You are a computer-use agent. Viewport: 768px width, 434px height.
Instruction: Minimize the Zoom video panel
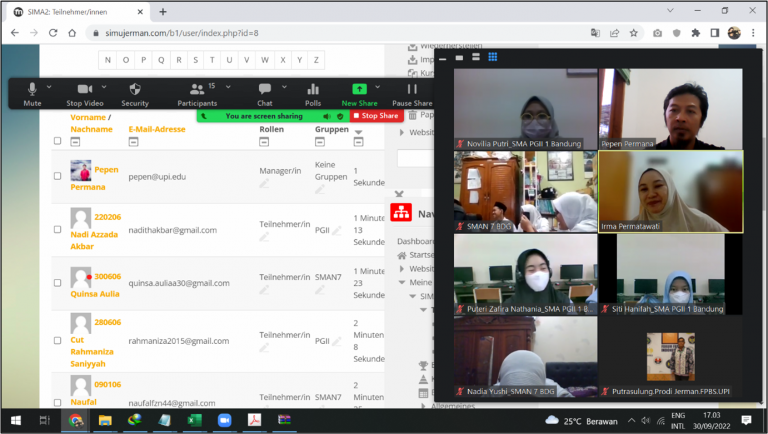tap(442, 58)
